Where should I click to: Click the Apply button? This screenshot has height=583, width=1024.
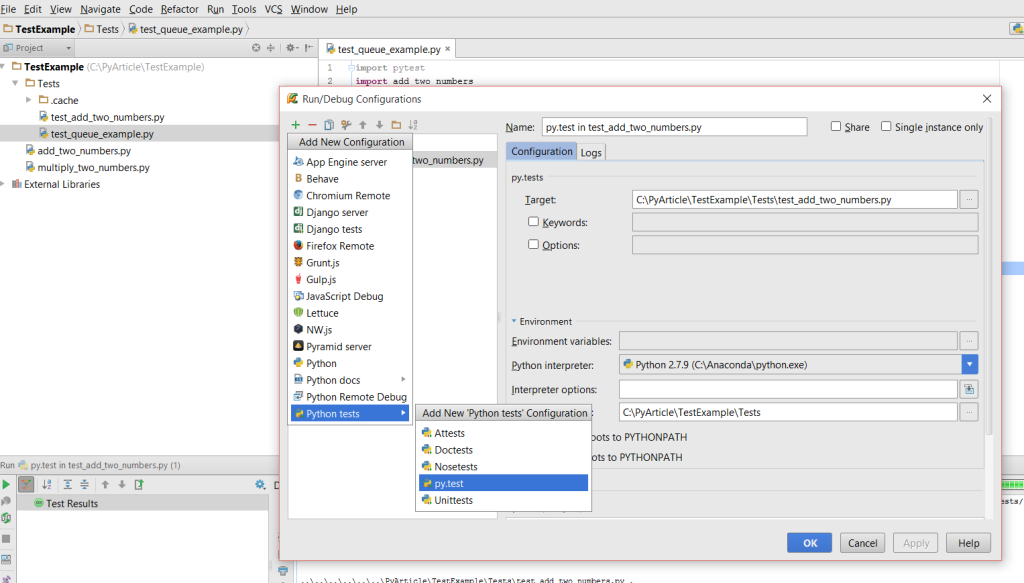tap(916, 543)
